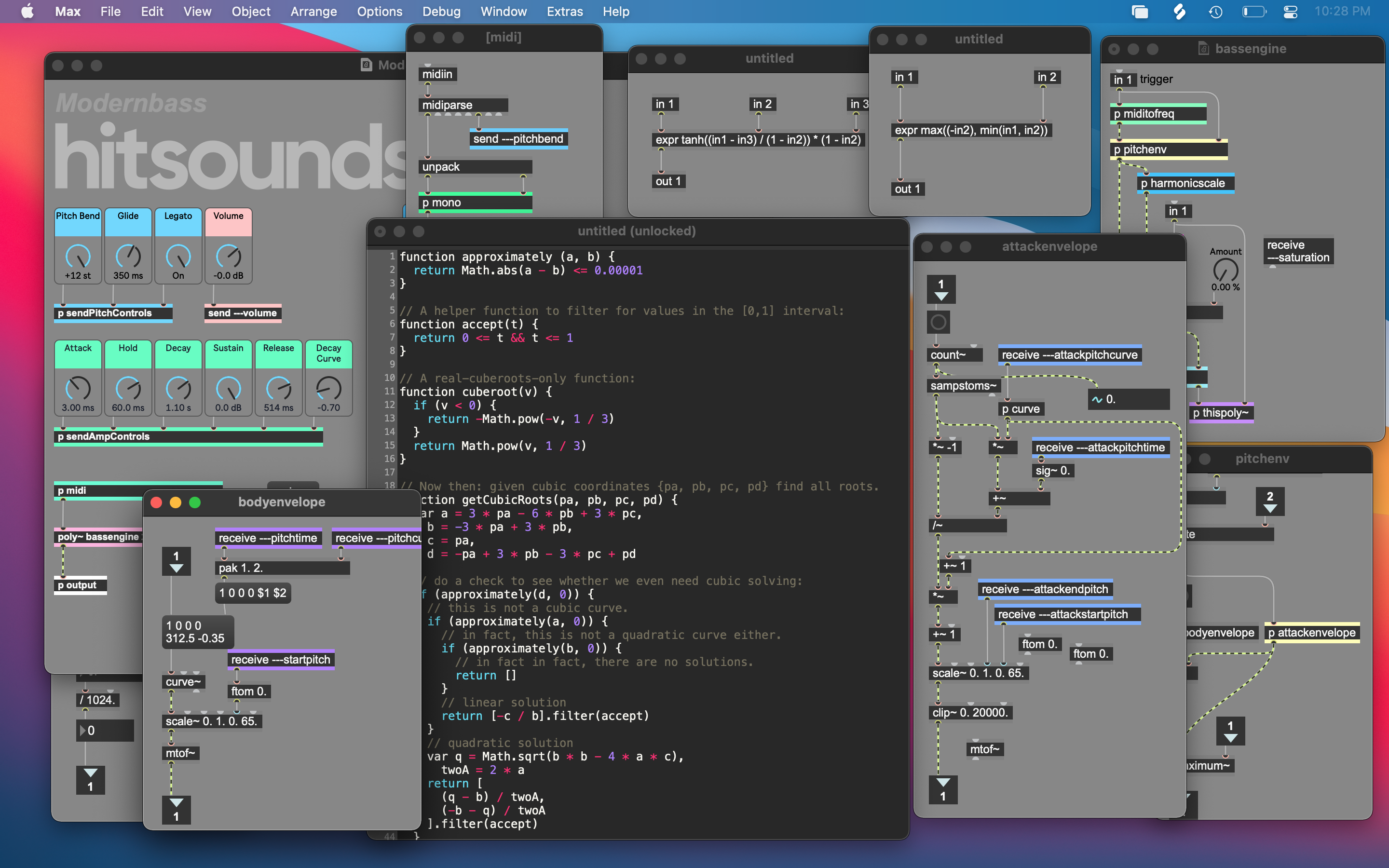Viewport: 1389px width, 868px height.
Task: Open the Extras menu
Action: tap(564, 12)
